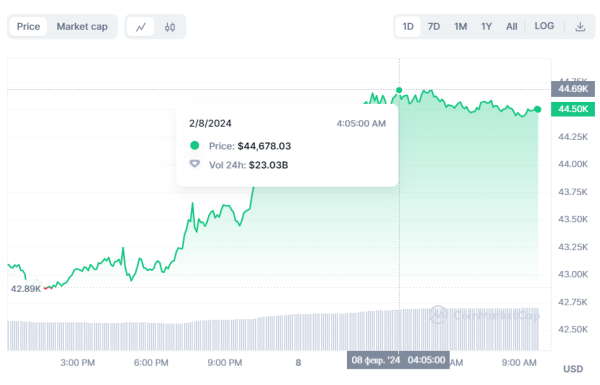The width and height of the screenshot is (600, 385).
Task: Select the Market cap tab
Action: click(x=82, y=26)
